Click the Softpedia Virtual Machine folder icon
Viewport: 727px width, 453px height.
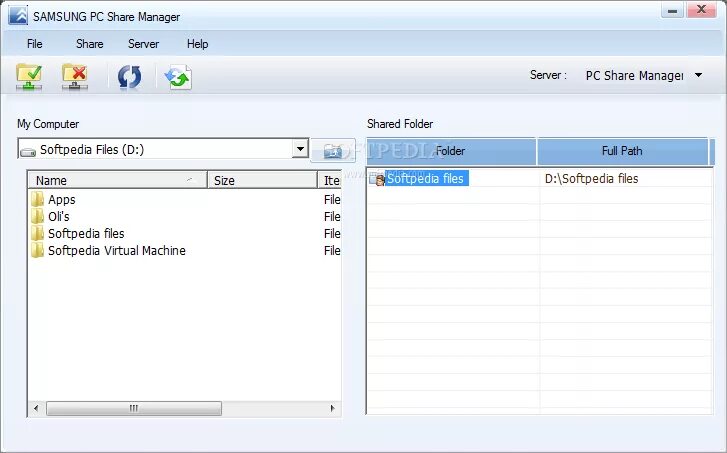coord(38,251)
